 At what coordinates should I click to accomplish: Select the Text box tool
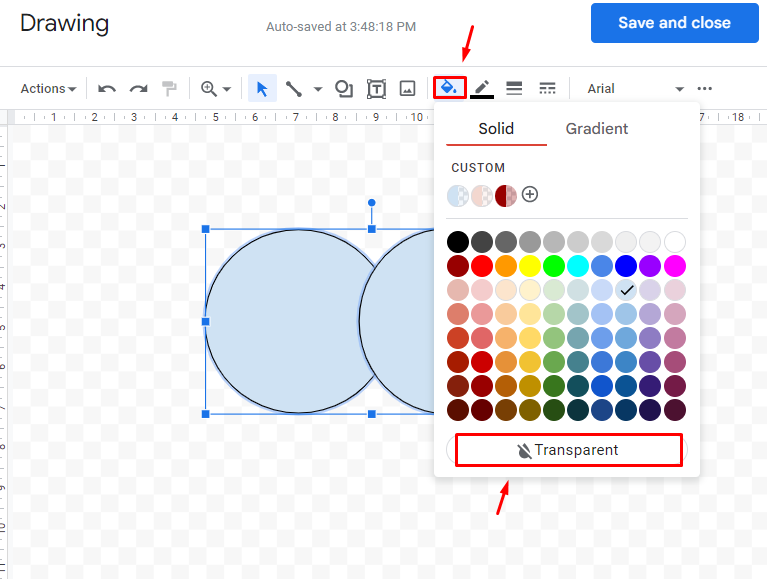click(376, 89)
